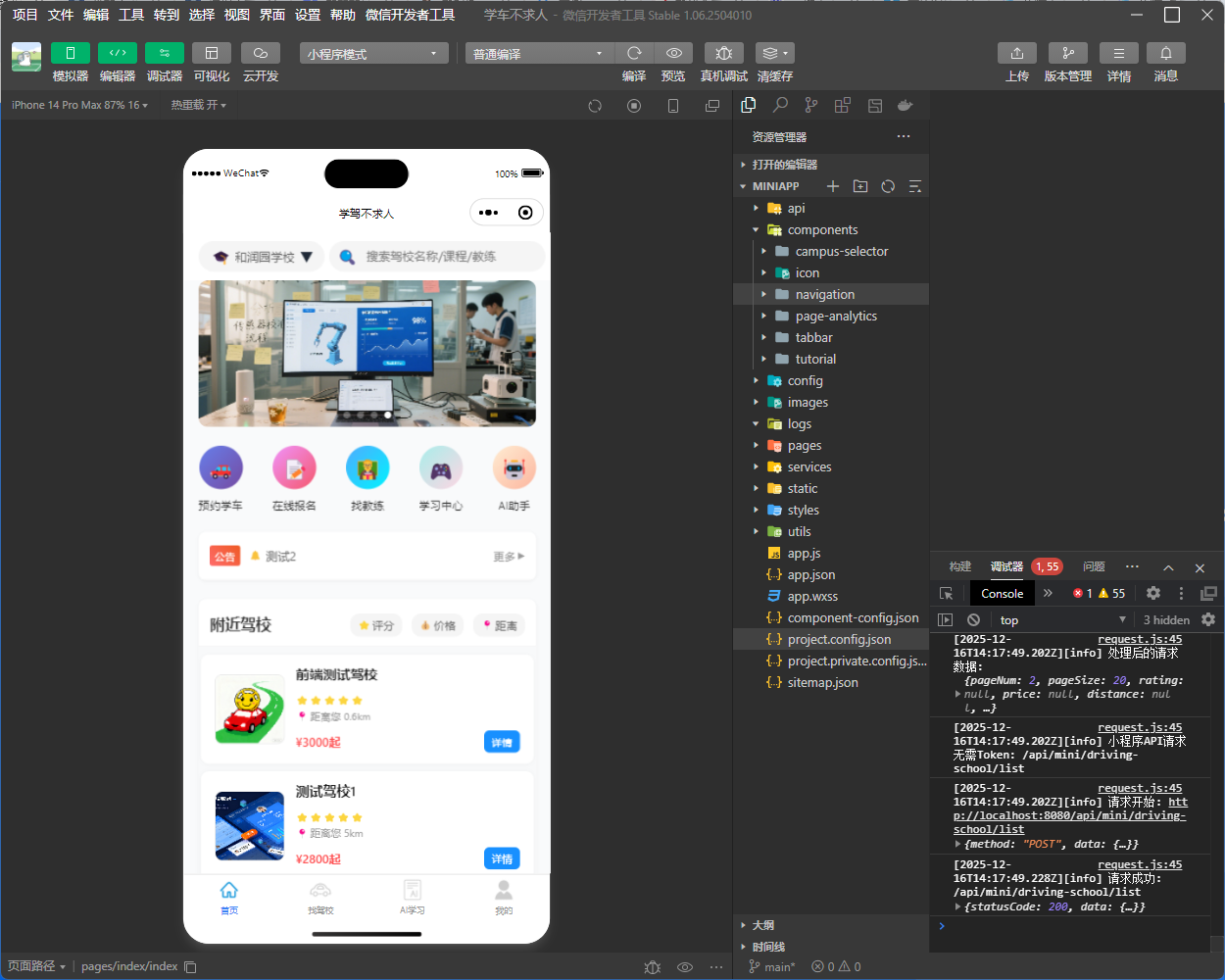Click the 详情 button on 前端测试驾校 card
The width and height of the screenshot is (1225, 980).
pyautogui.click(x=502, y=742)
